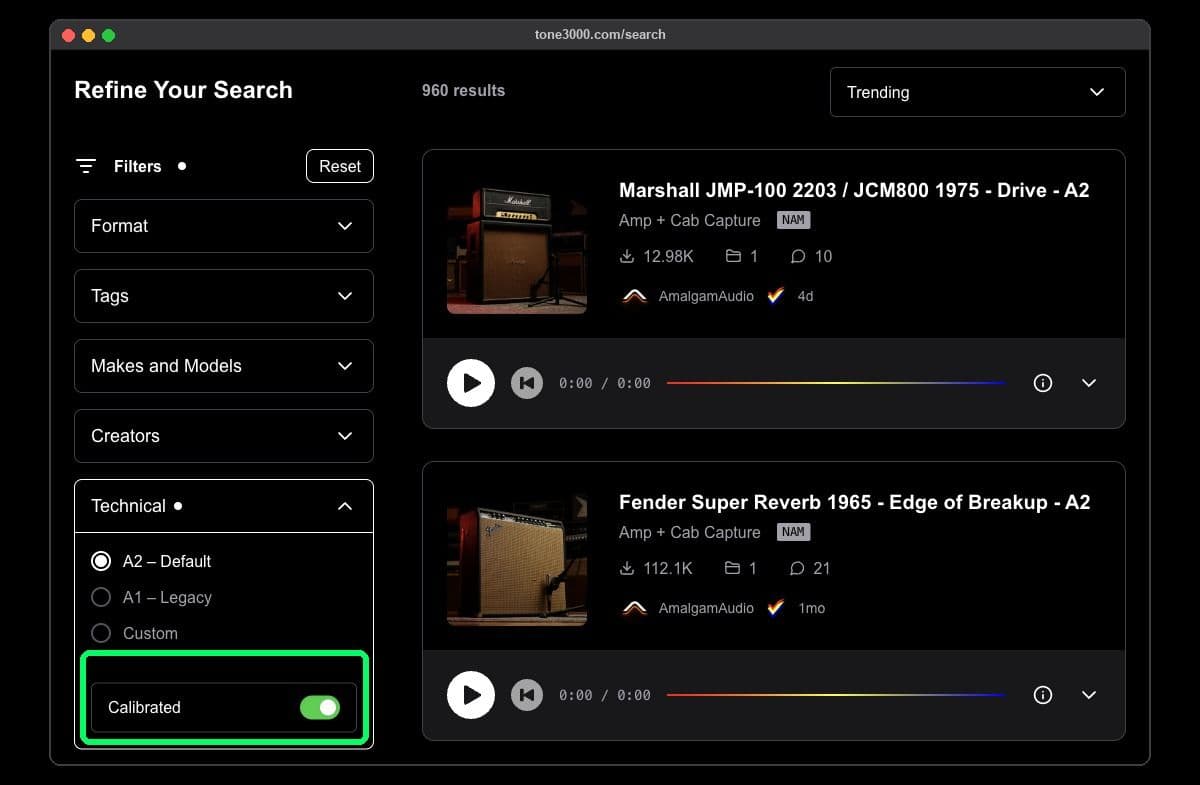Restart the Marshall JMP-100 audio preview

click(527, 383)
